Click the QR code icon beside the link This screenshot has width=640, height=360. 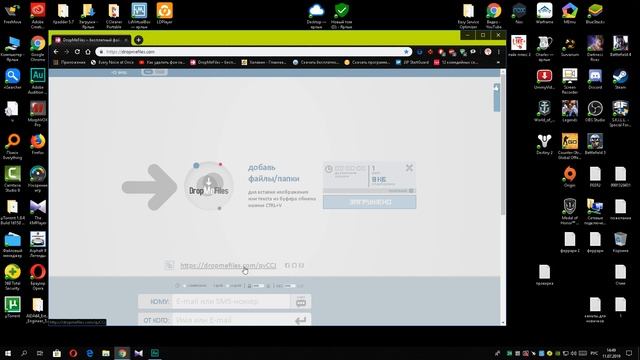pos(169,265)
